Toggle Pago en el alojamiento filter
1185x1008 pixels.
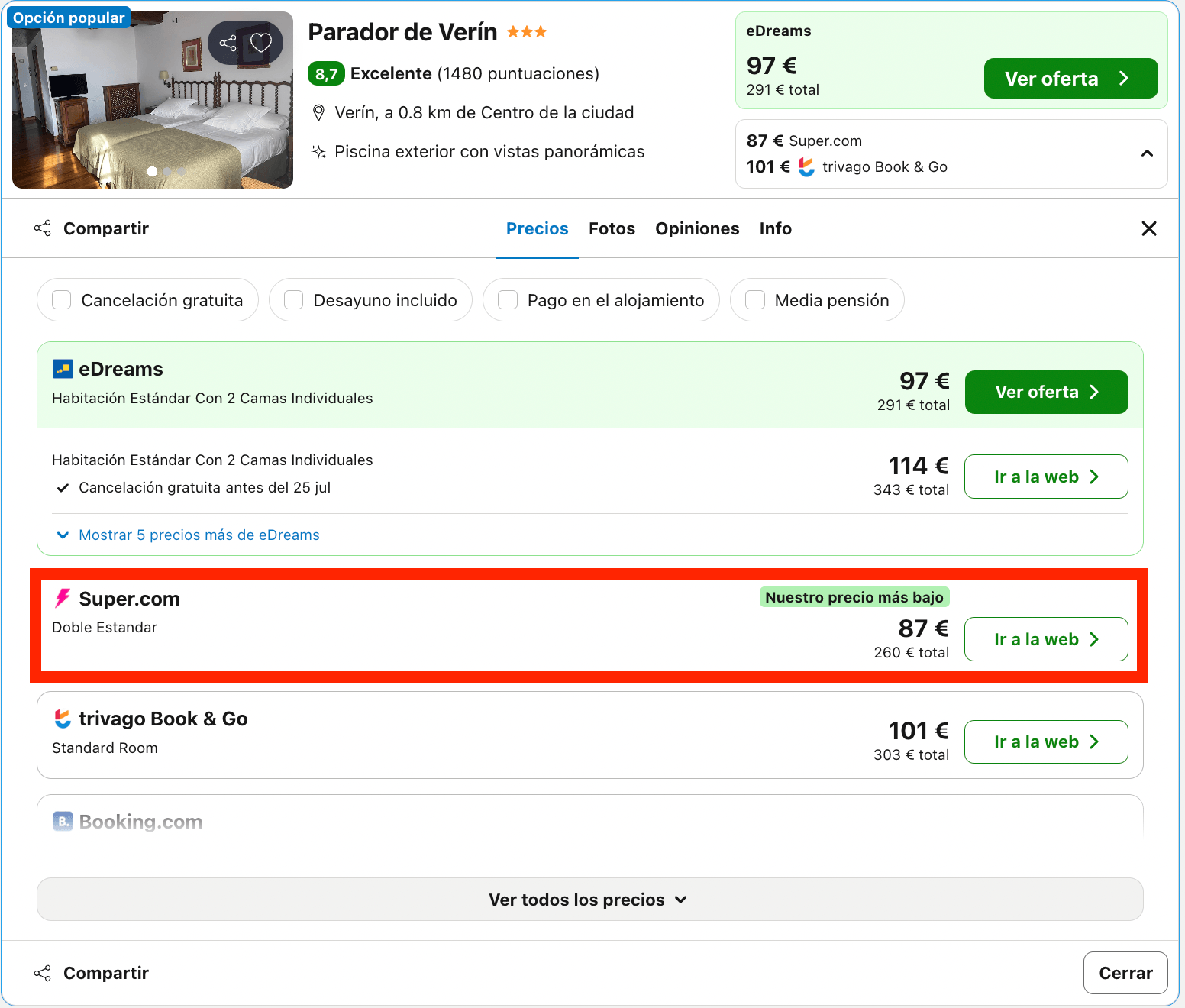[508, 300]
